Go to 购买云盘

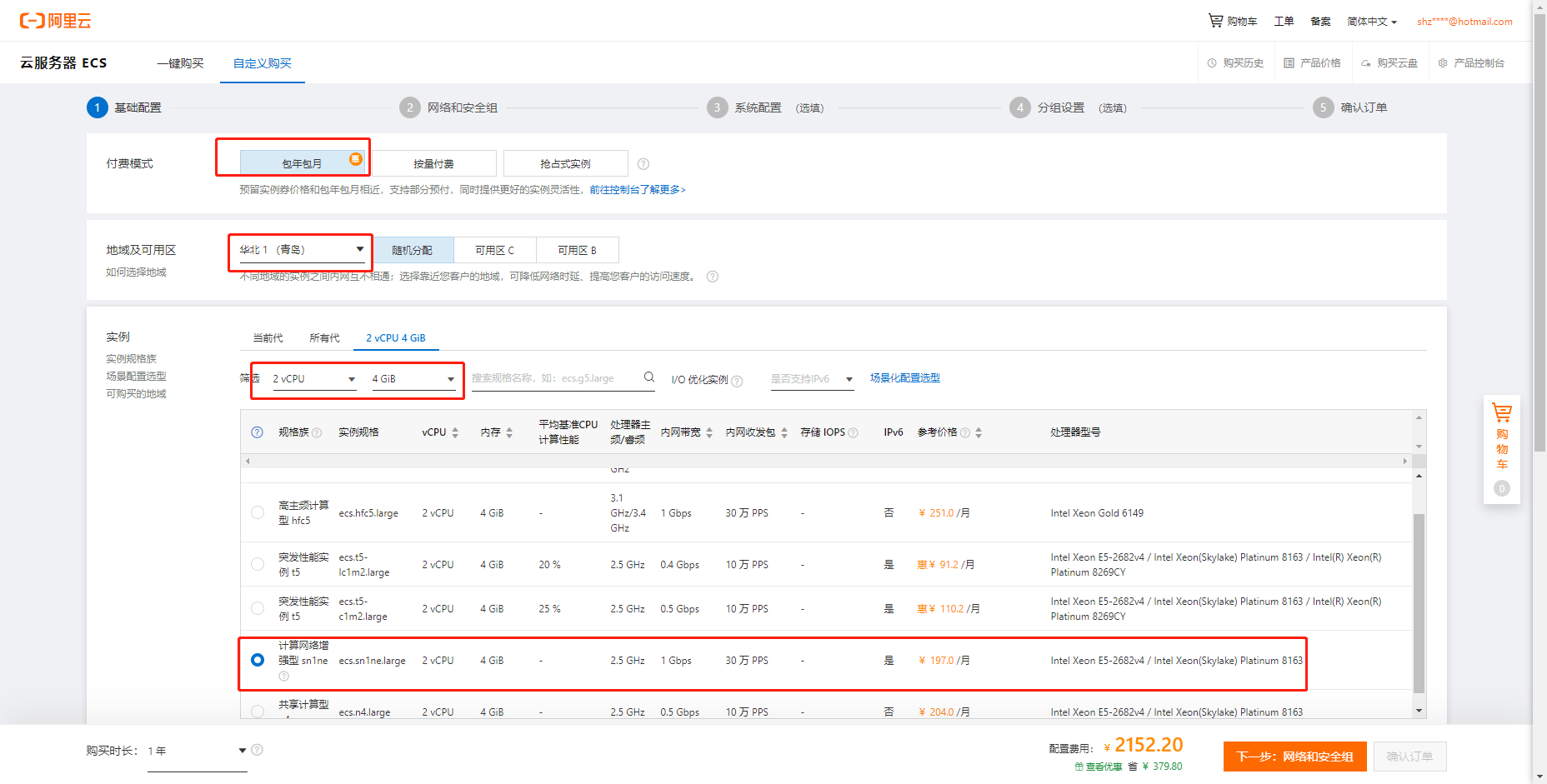click(x=1389, y=63)
